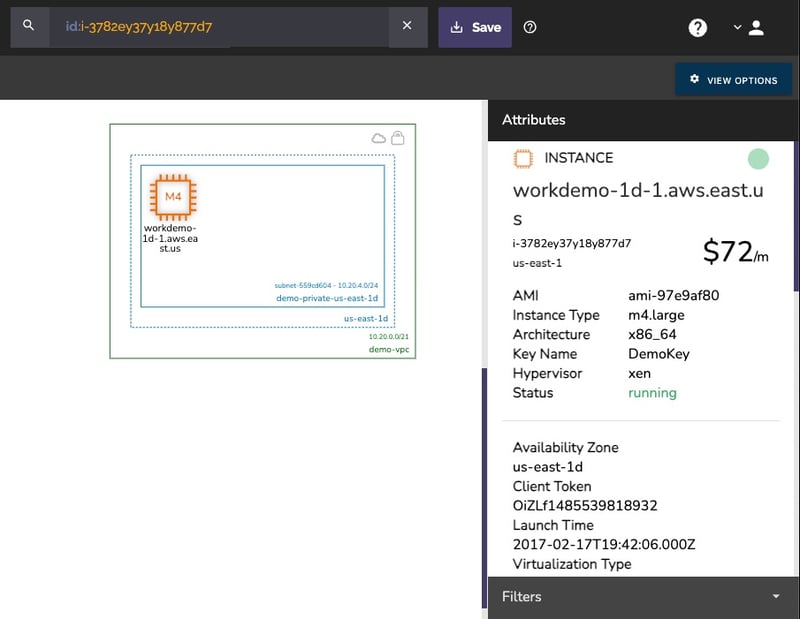Viewport: 800px width, 619px height.
Task: Click the lock icon in demo-vpc
Action: coord(398,138)
